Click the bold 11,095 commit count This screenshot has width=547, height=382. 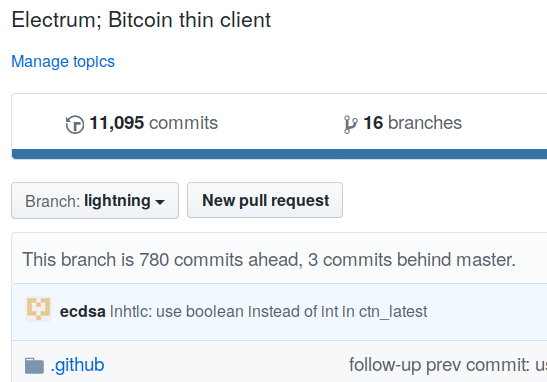point(117,123)
